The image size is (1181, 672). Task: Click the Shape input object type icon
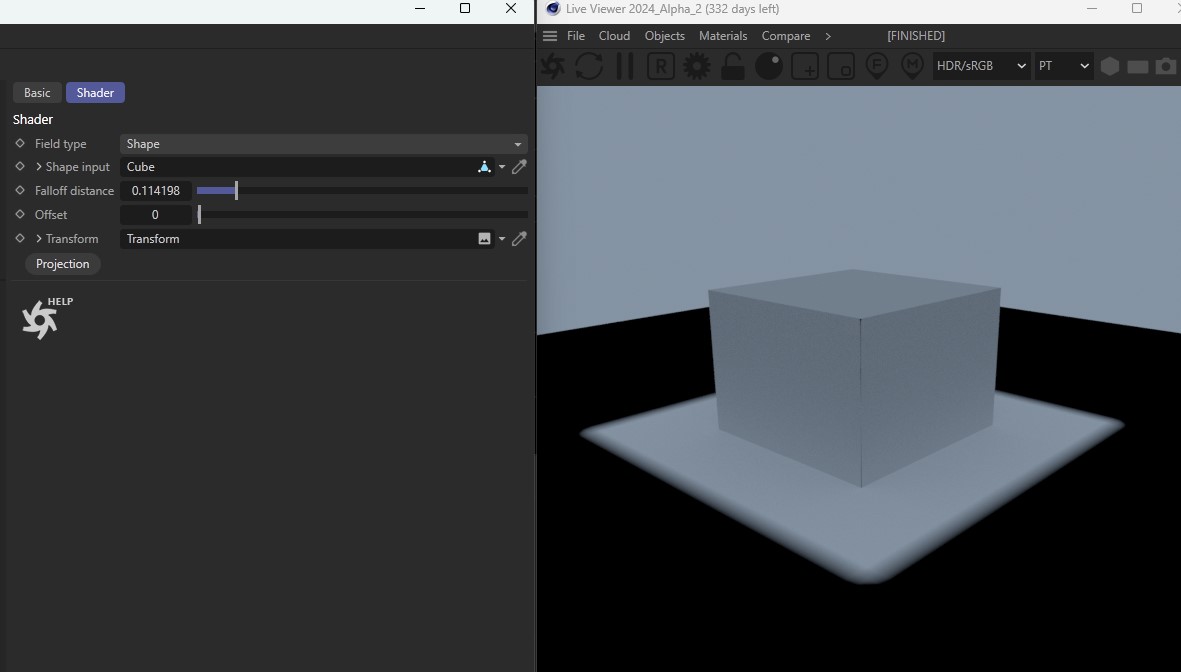pos(484,166)
